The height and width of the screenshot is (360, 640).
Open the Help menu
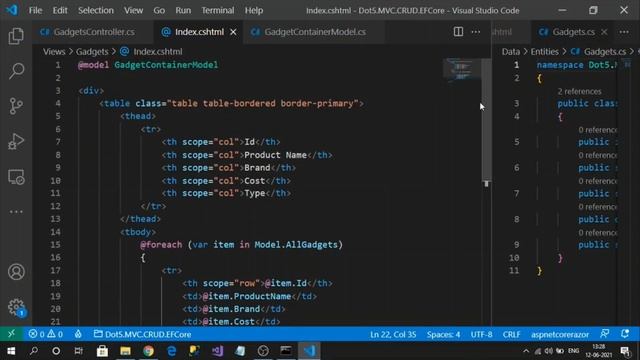tap(254, 10)
